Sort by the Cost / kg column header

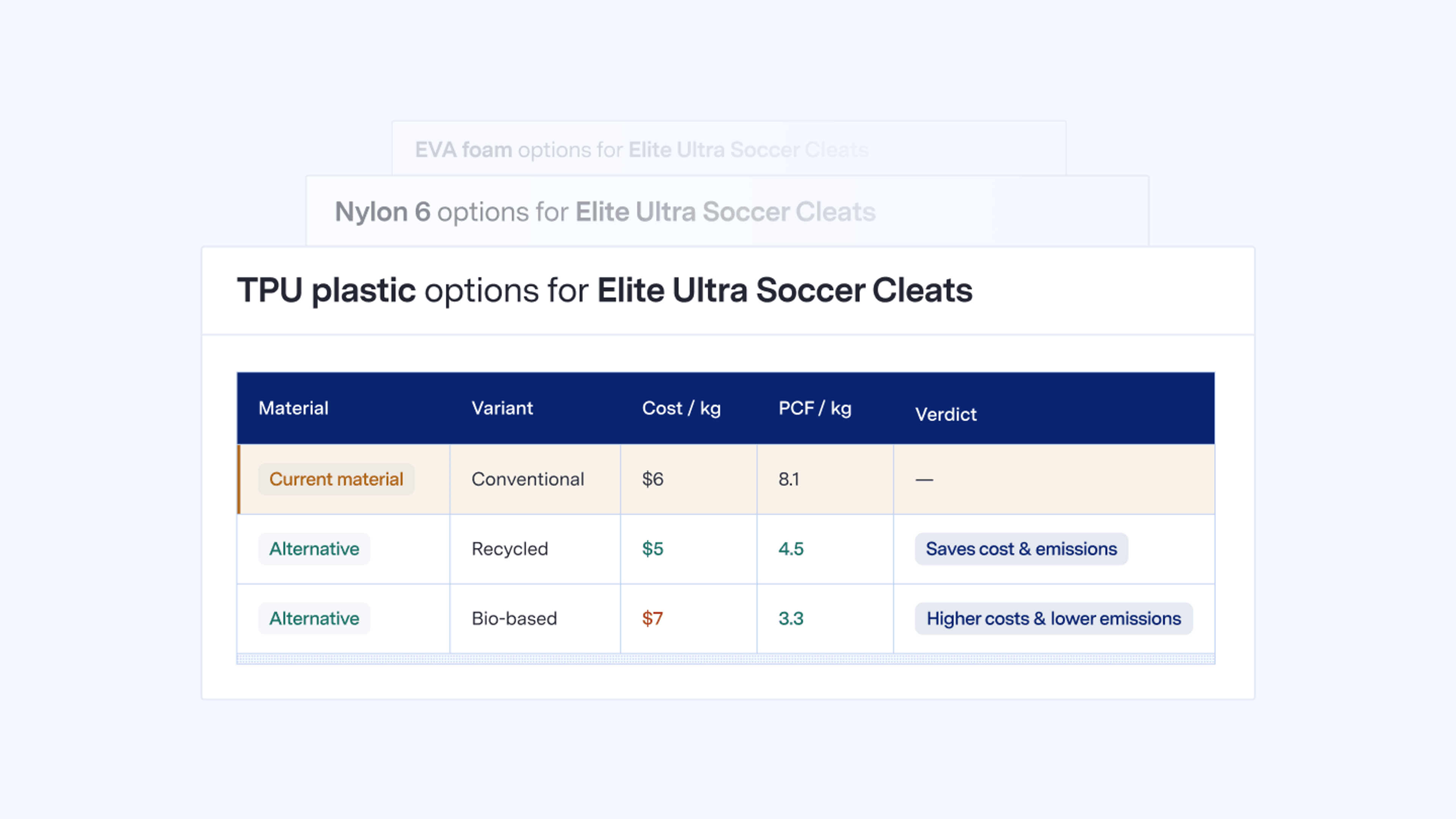(x=681, y=408)
